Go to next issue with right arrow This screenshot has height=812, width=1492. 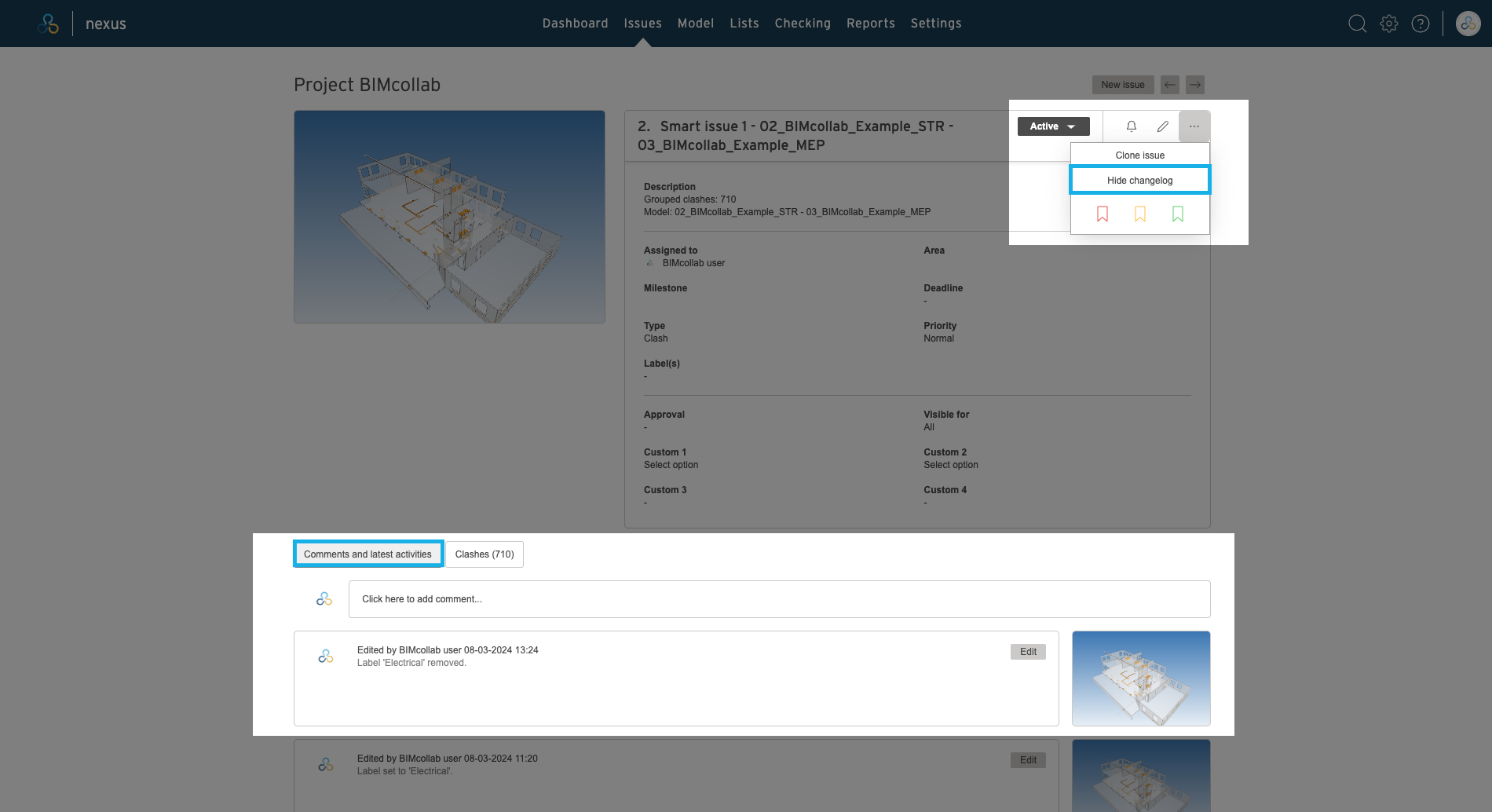point(1195,85)
